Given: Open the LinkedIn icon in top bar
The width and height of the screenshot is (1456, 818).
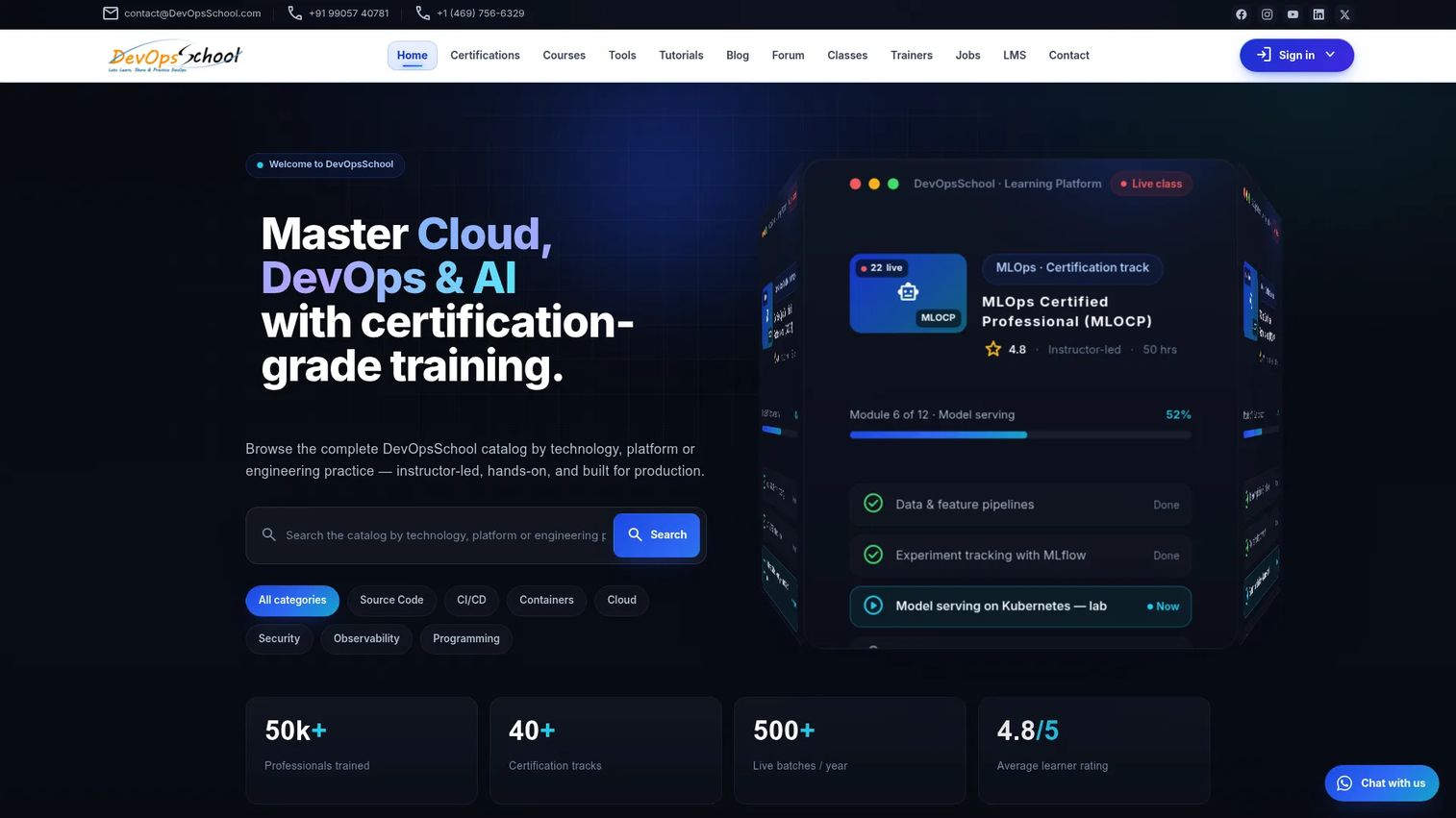Looking at the screenshot, I should 1318,14.
